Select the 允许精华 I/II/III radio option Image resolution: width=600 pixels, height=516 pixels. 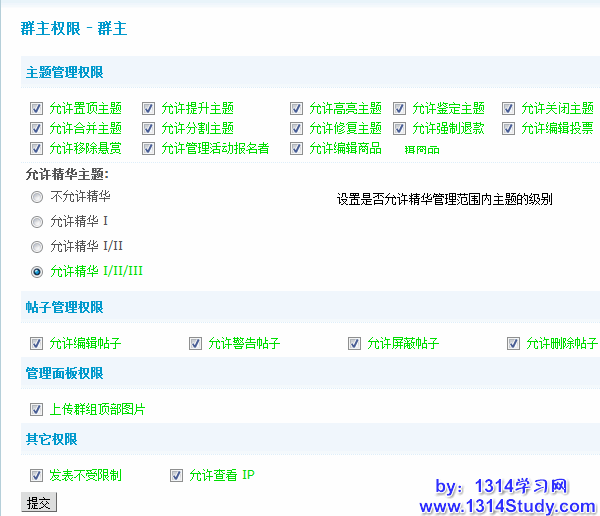[x=37, y=271]
